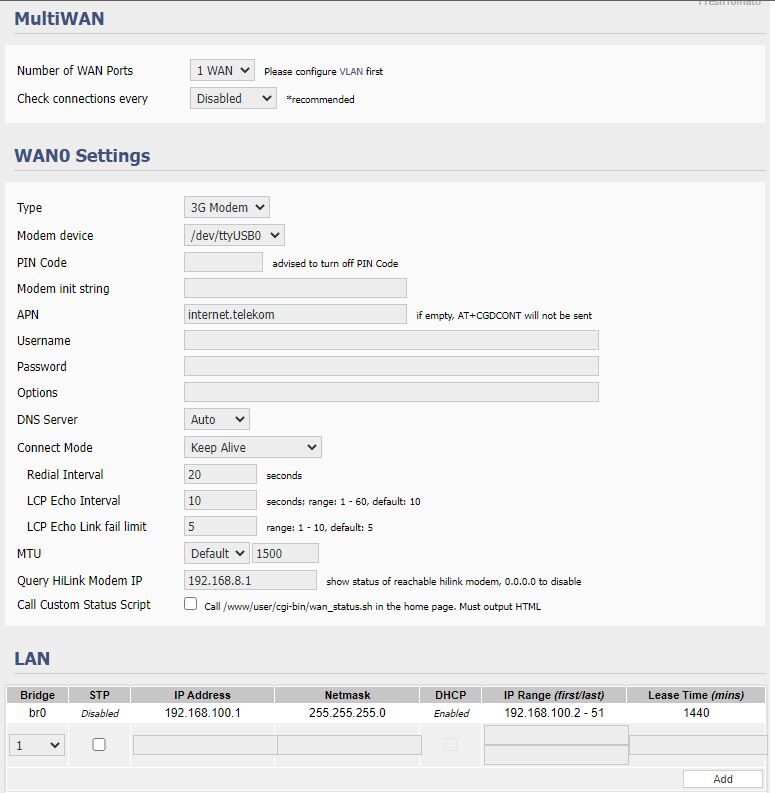Open the Number of WAN Ports dropdown
The height and width of the screenshot is (793, 775).
pos(222,70)
